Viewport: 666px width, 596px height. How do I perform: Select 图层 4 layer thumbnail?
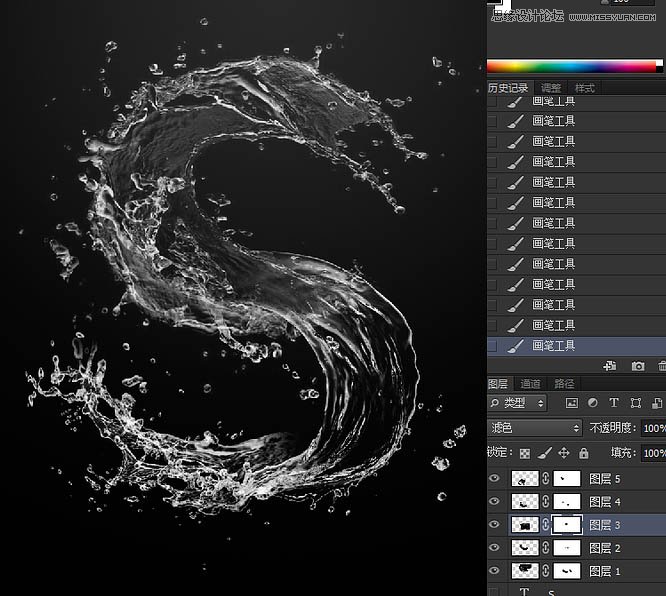pyautogui.click(x=525, y=502)
